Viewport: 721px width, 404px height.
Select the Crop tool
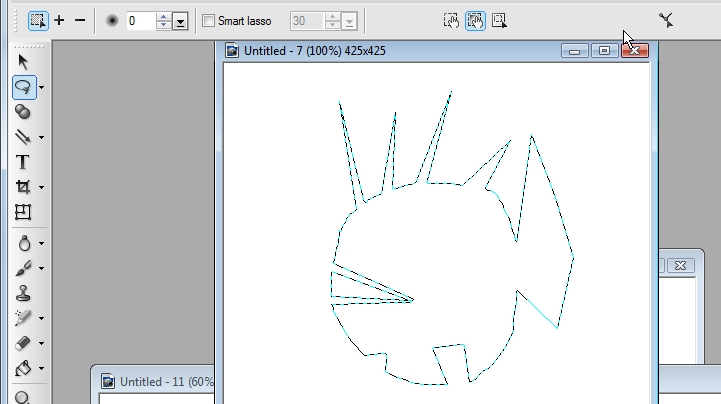point(23,187)
